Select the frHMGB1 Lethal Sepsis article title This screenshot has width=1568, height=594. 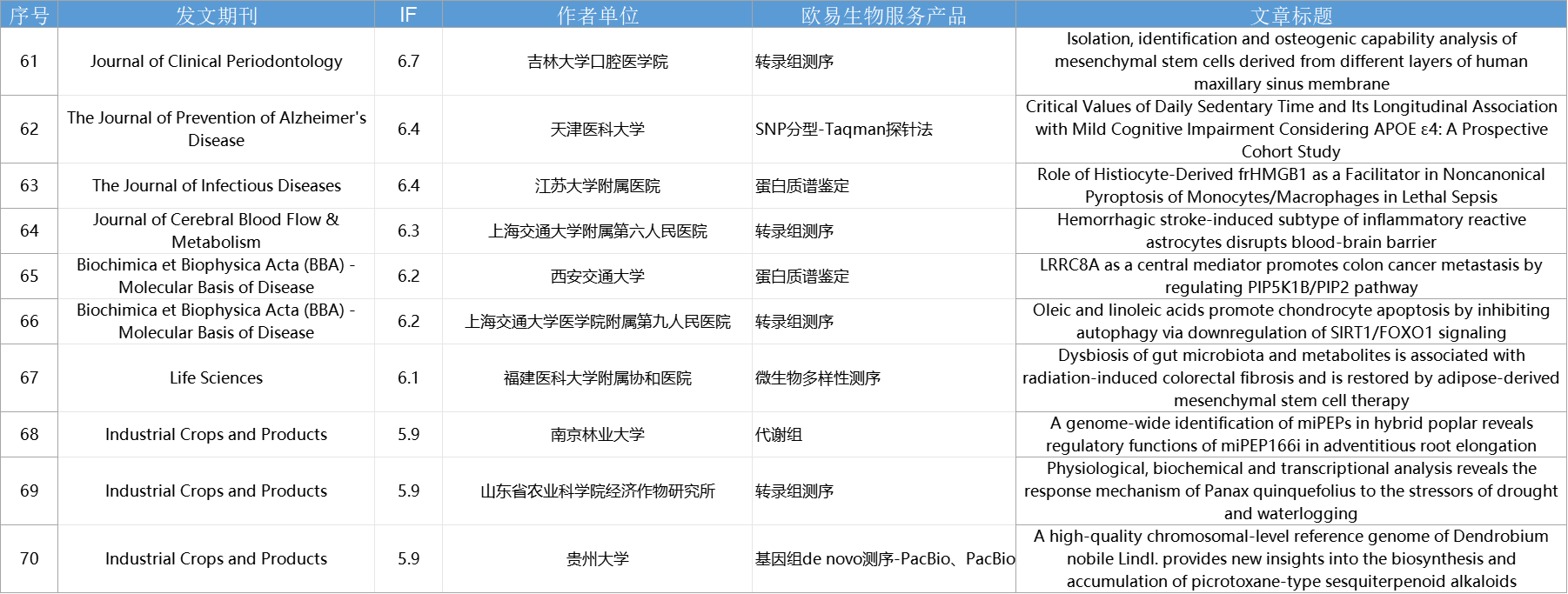[x=1291, y=186]
